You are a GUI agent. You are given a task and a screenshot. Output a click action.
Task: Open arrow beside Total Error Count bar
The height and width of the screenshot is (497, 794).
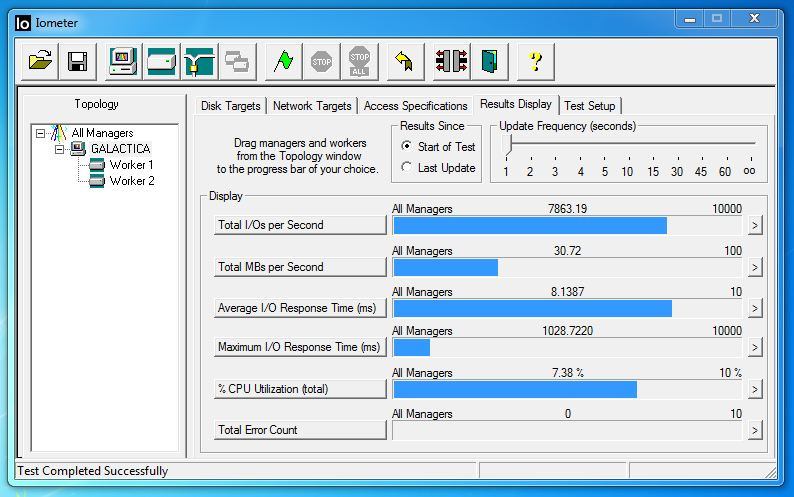point(755,430)
